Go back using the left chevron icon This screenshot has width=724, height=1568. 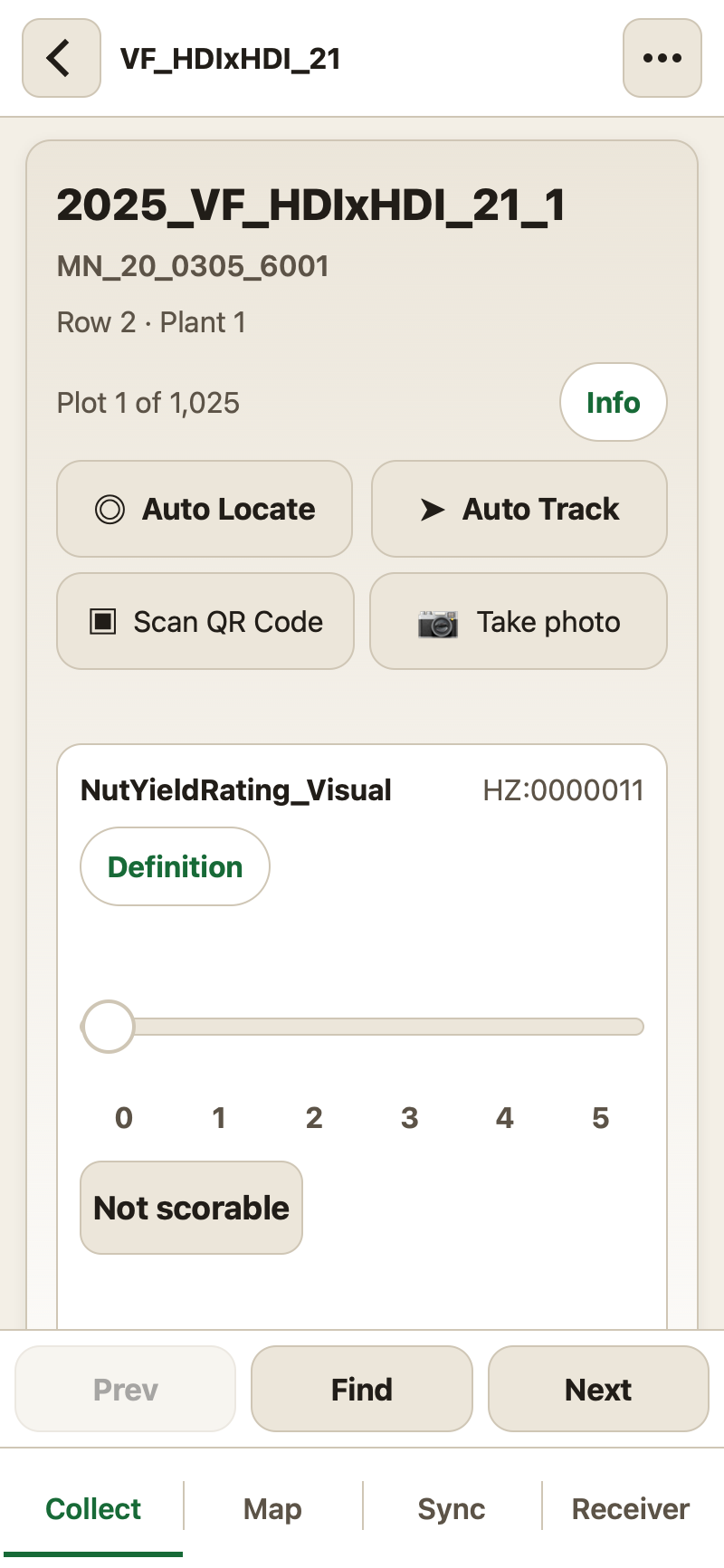61,58
